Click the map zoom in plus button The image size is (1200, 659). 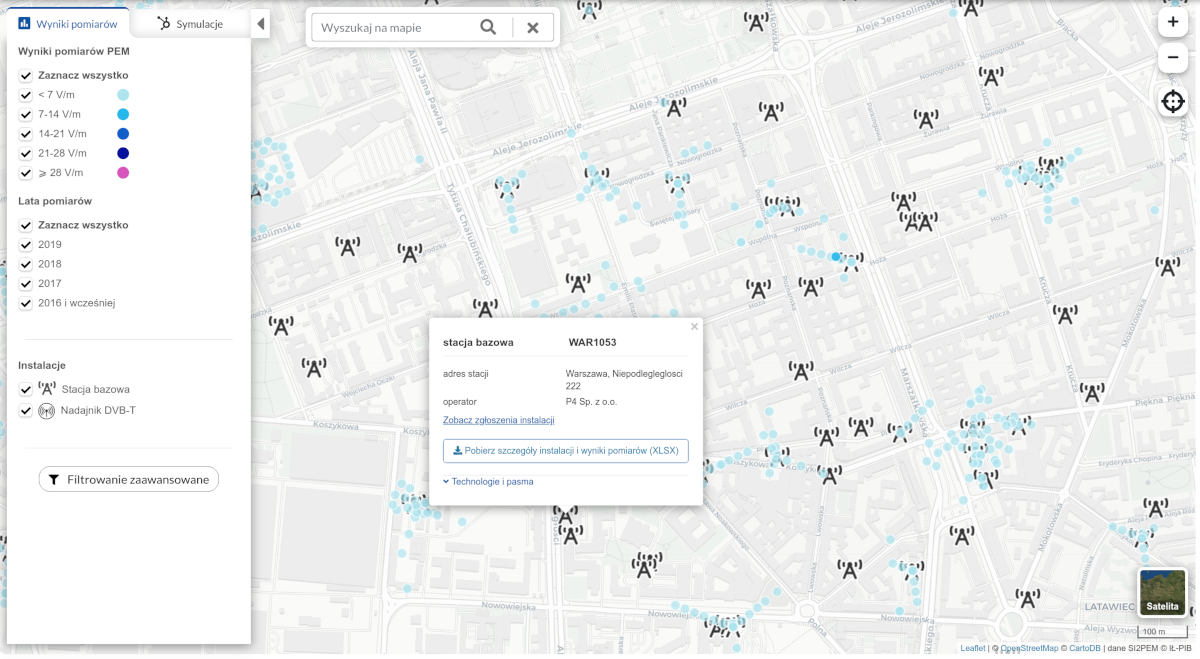pos(1173,22)
